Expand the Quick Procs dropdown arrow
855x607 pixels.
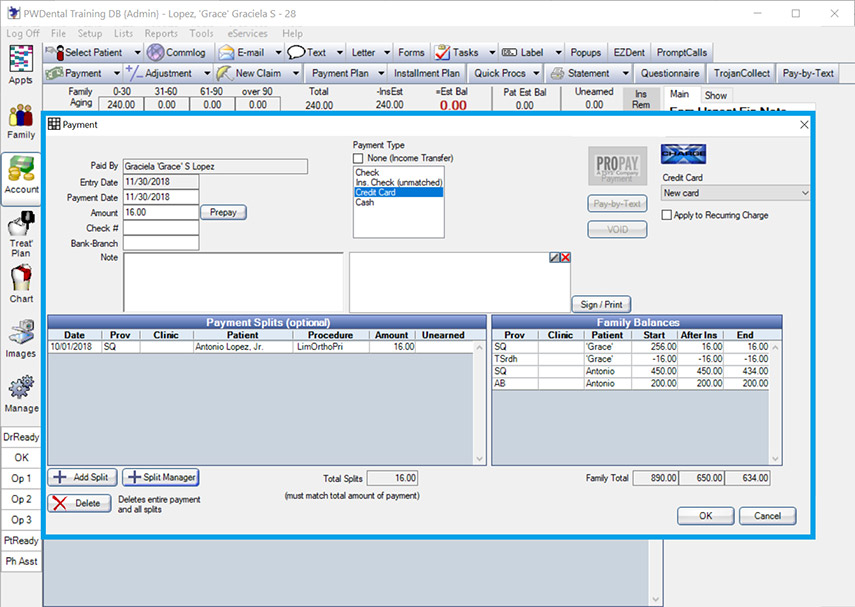[537, 73]
